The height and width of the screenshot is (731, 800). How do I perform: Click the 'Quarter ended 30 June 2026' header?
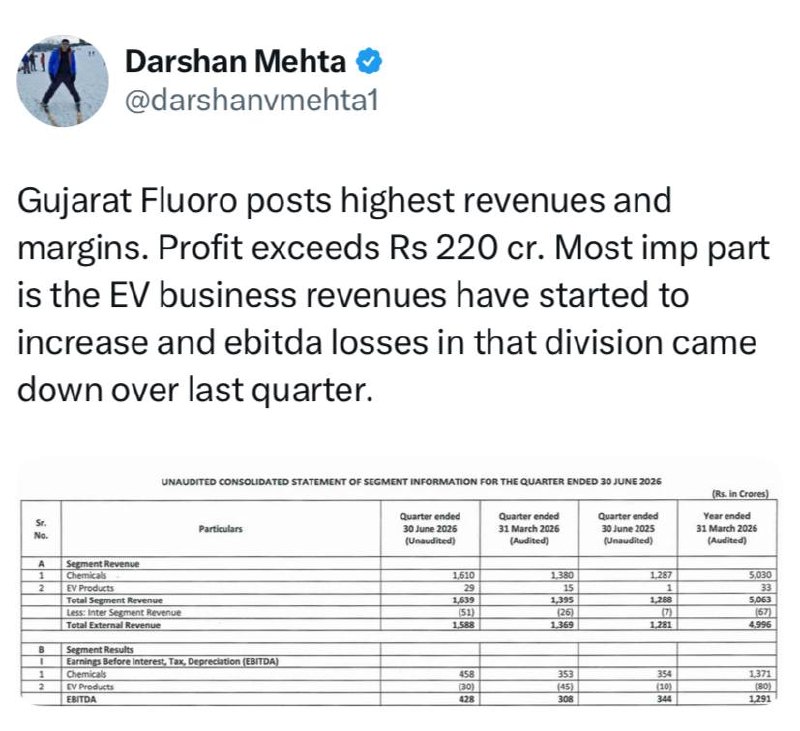tap(430, 528)
